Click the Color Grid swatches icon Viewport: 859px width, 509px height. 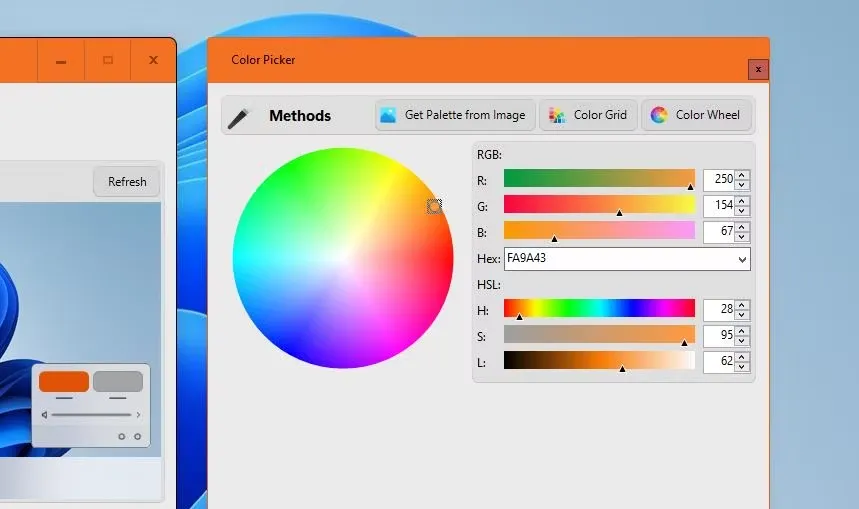coord(557,115)
